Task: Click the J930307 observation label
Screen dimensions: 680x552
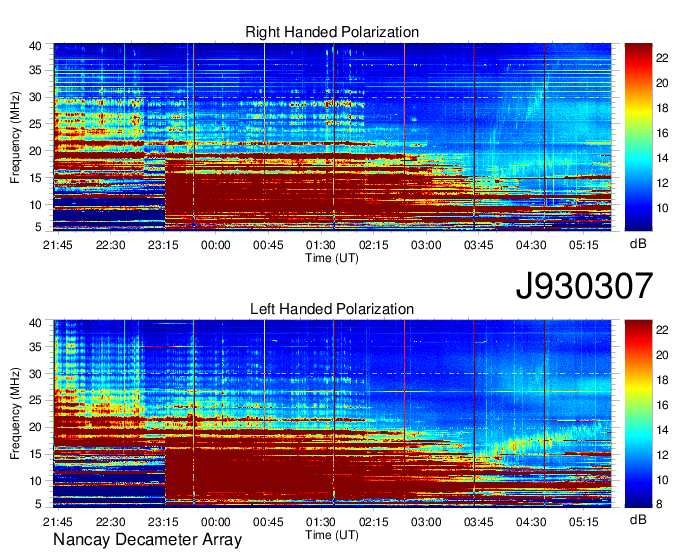Action: coord(584,286)
